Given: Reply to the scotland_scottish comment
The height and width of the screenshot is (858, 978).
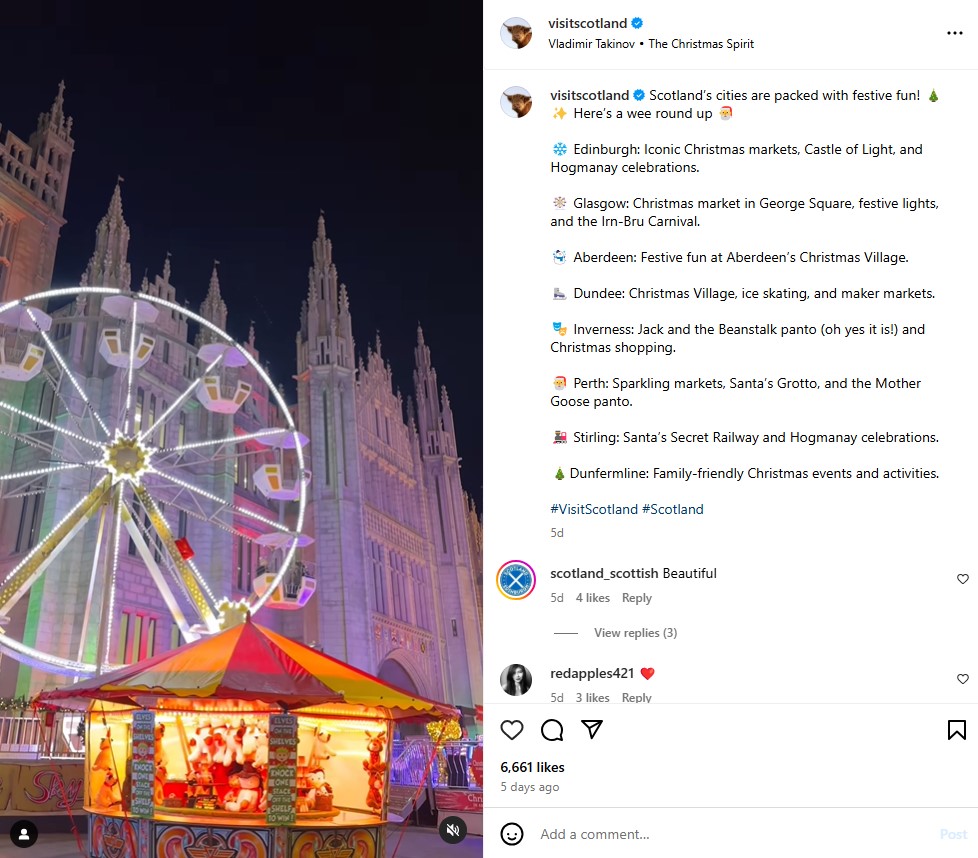Looking at the screenshot, I should click(636, 597).
